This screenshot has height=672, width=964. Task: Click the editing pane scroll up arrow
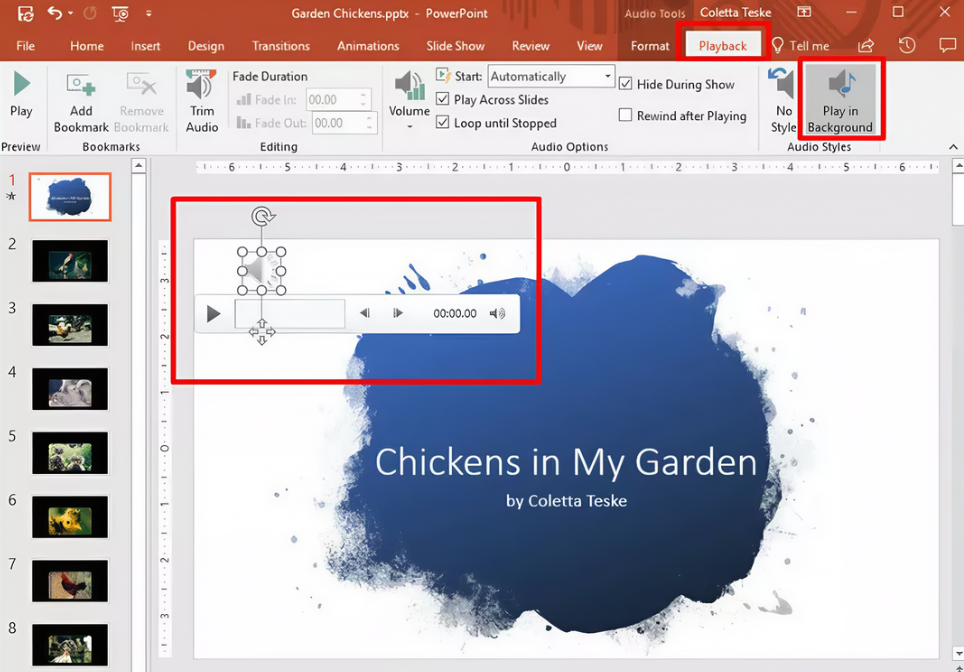958,165
